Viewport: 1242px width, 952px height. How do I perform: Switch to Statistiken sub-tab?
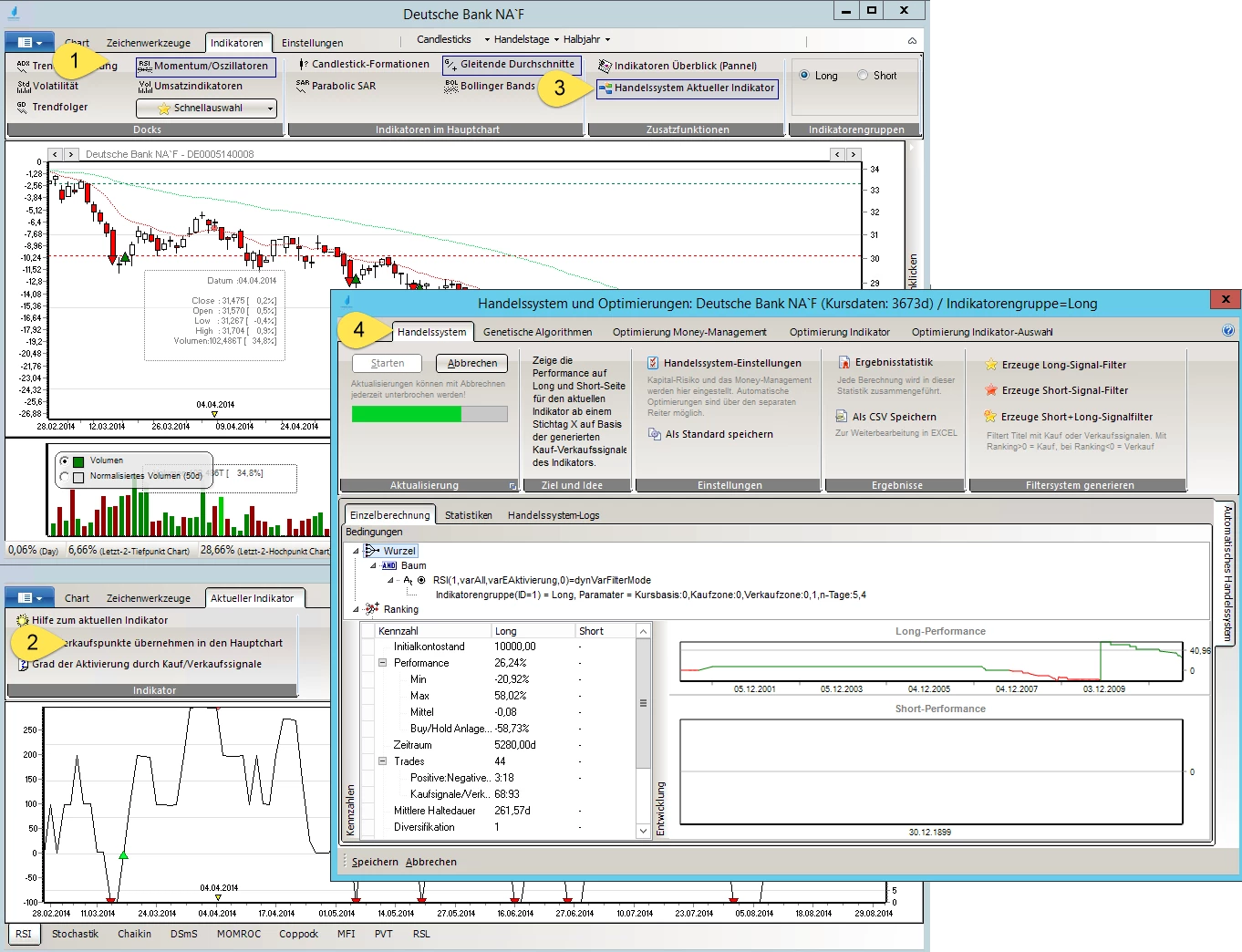click(x=469, y=515)
